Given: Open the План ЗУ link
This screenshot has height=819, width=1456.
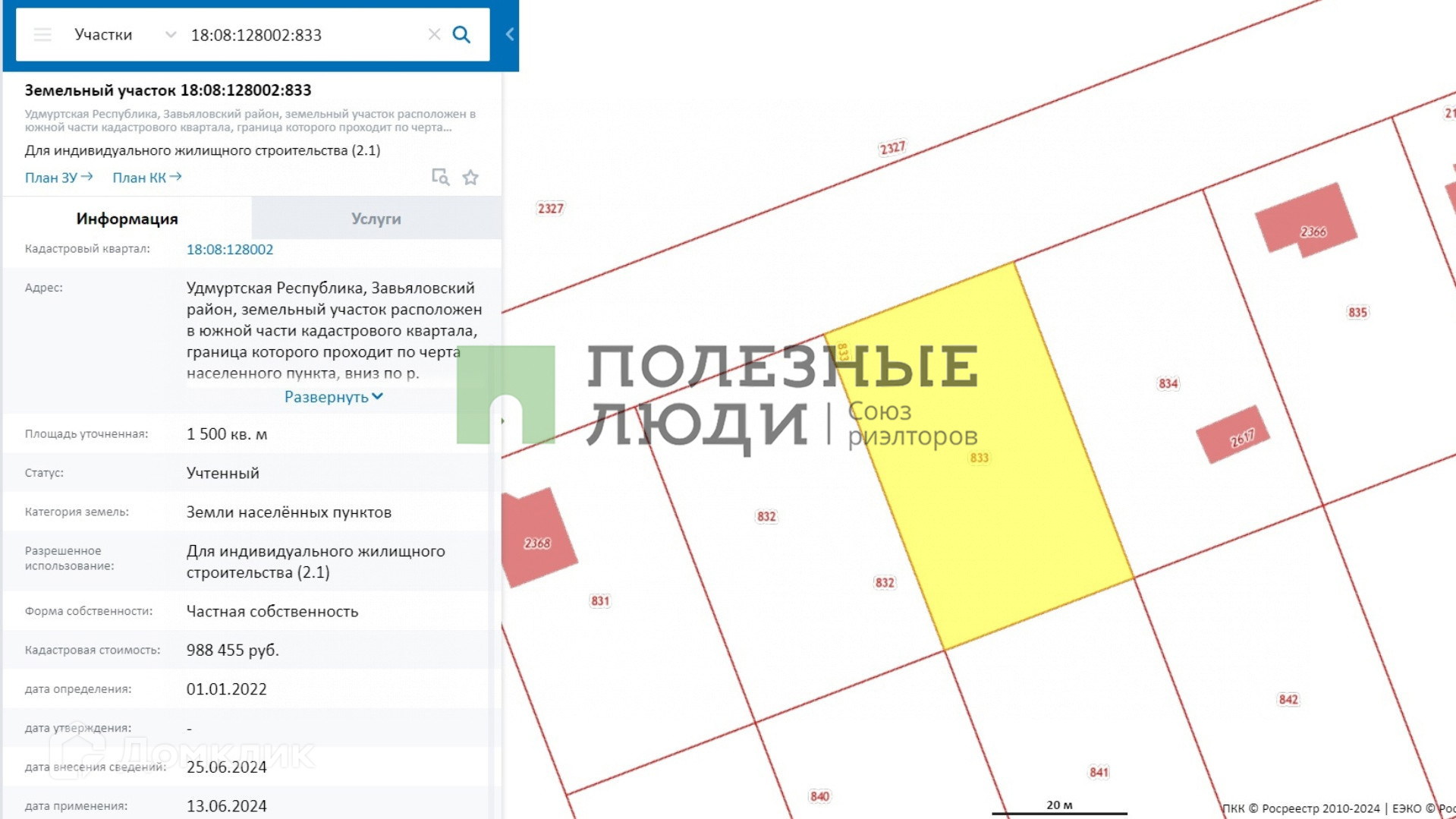Looking at the screenshot, I should (x=58, y=178).
